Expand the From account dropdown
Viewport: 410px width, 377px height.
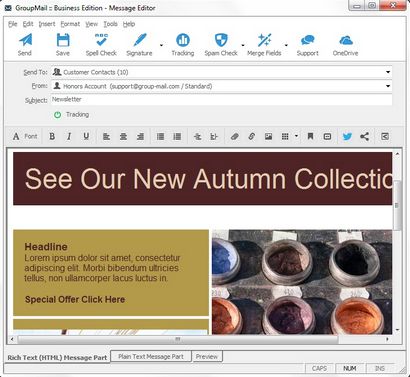tap(388, 86)
